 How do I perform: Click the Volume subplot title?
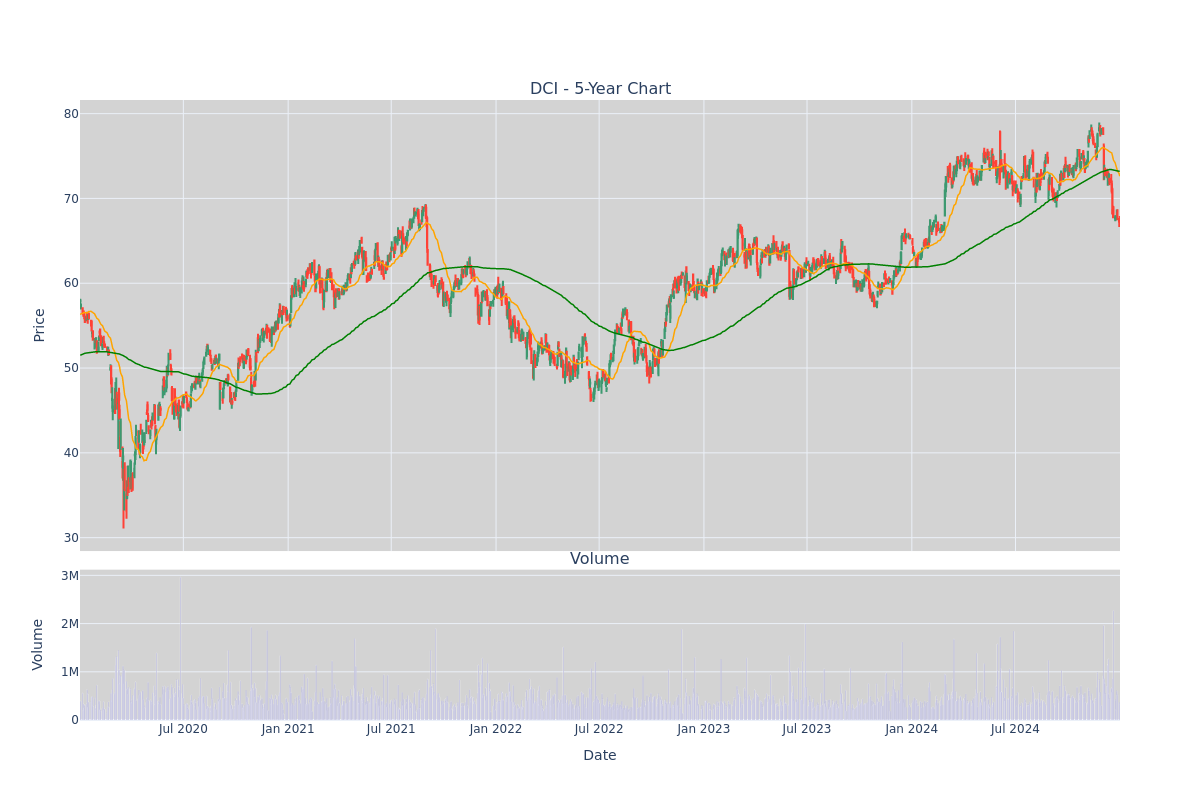point(600,559)
